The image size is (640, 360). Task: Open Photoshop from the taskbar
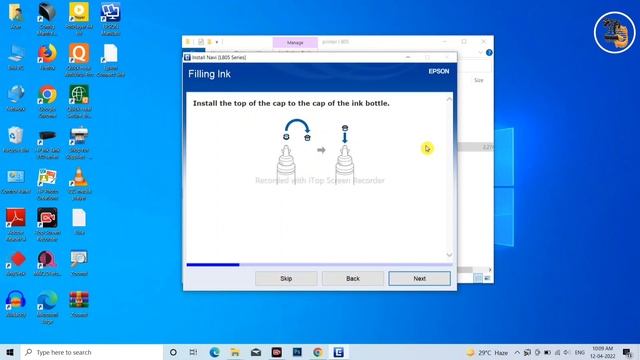tap(297, 352)
